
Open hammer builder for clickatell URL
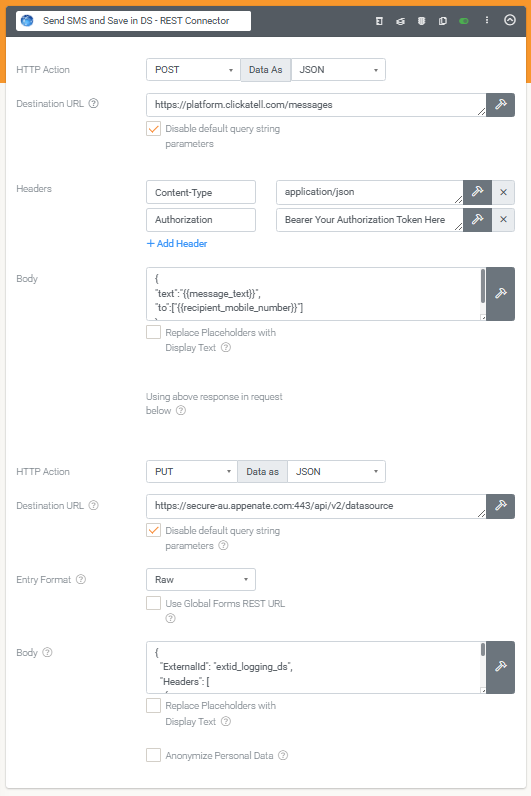(501, 105)
